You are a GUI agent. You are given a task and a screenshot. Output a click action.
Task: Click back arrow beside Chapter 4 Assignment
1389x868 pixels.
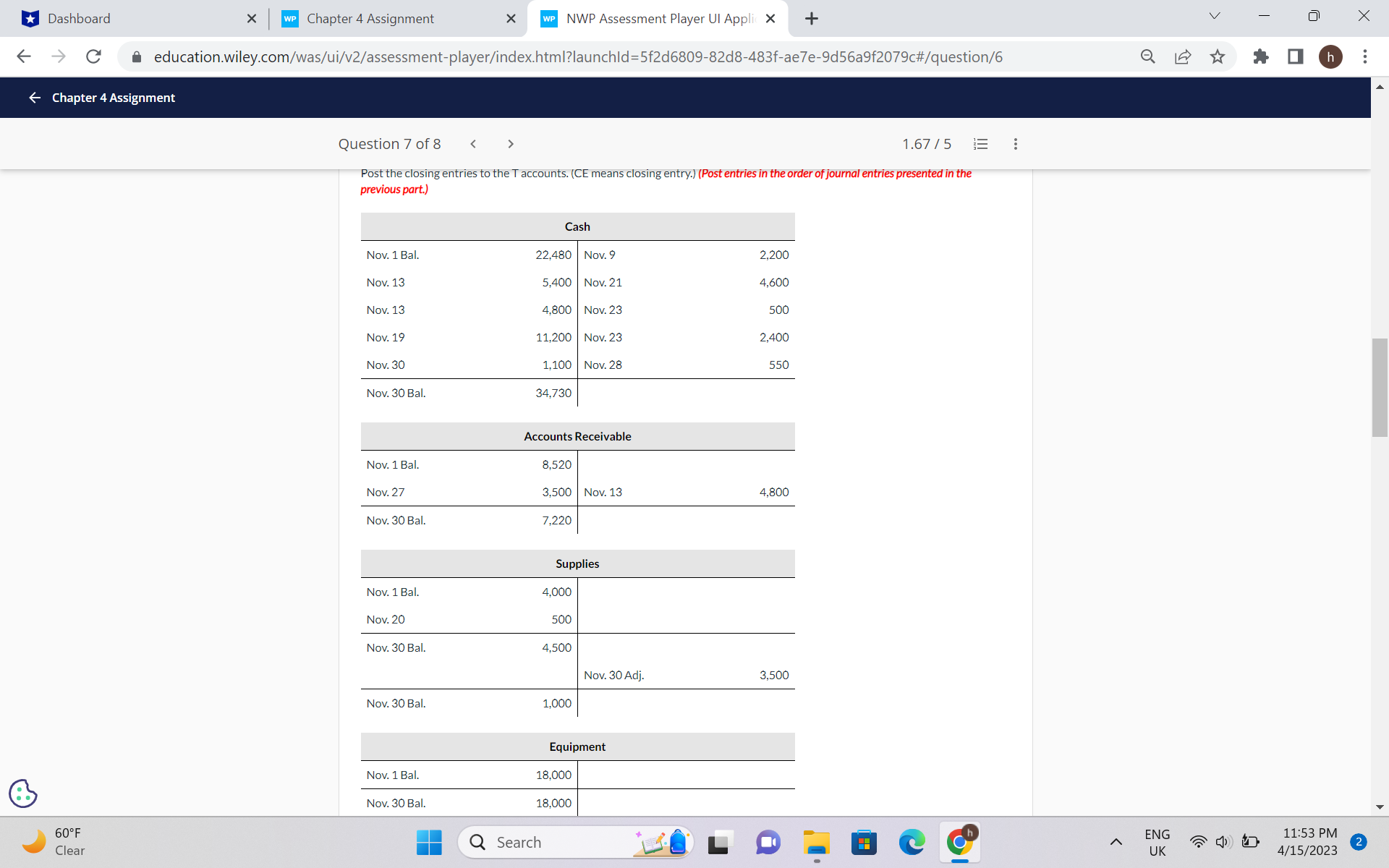click(34, 98)
